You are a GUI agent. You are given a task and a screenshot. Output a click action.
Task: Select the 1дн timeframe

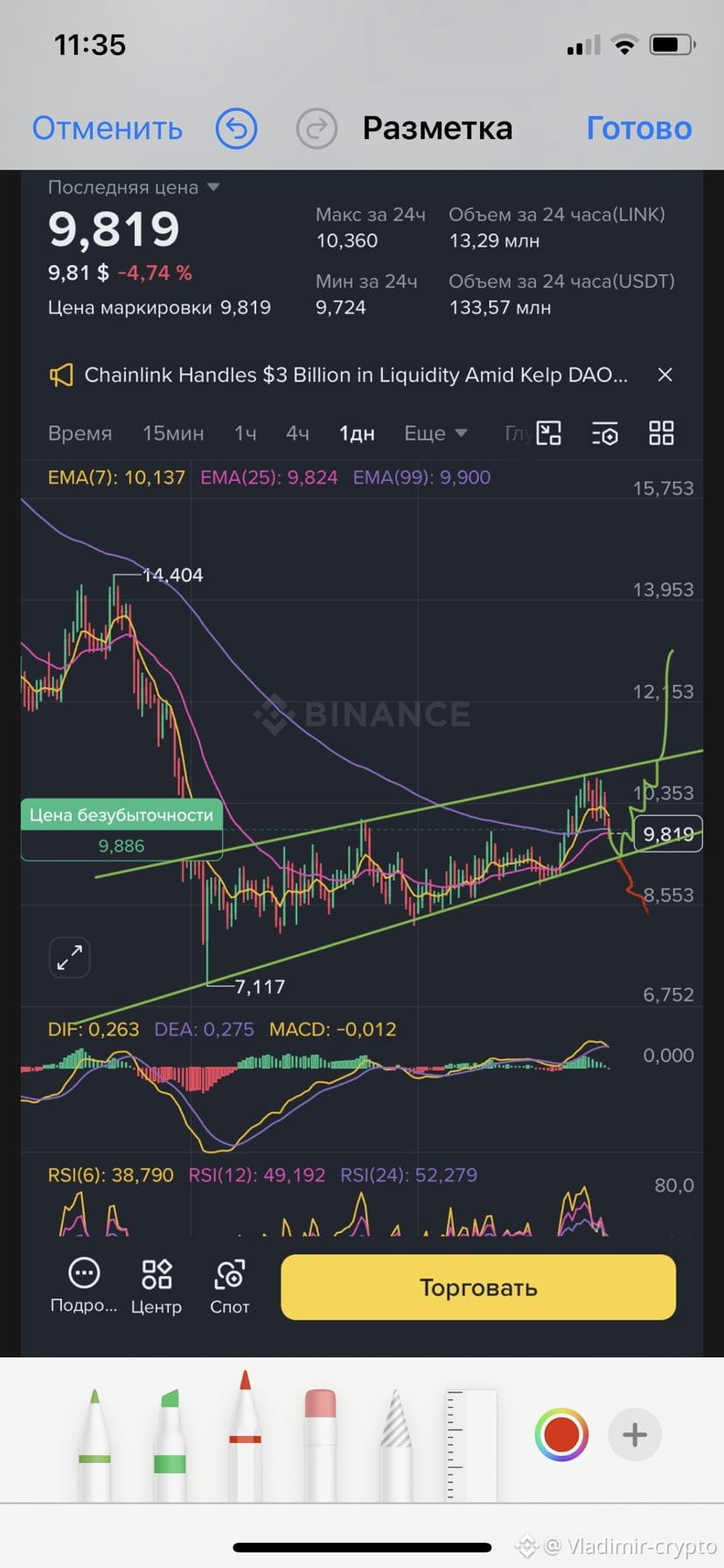[x=357, y=434]
